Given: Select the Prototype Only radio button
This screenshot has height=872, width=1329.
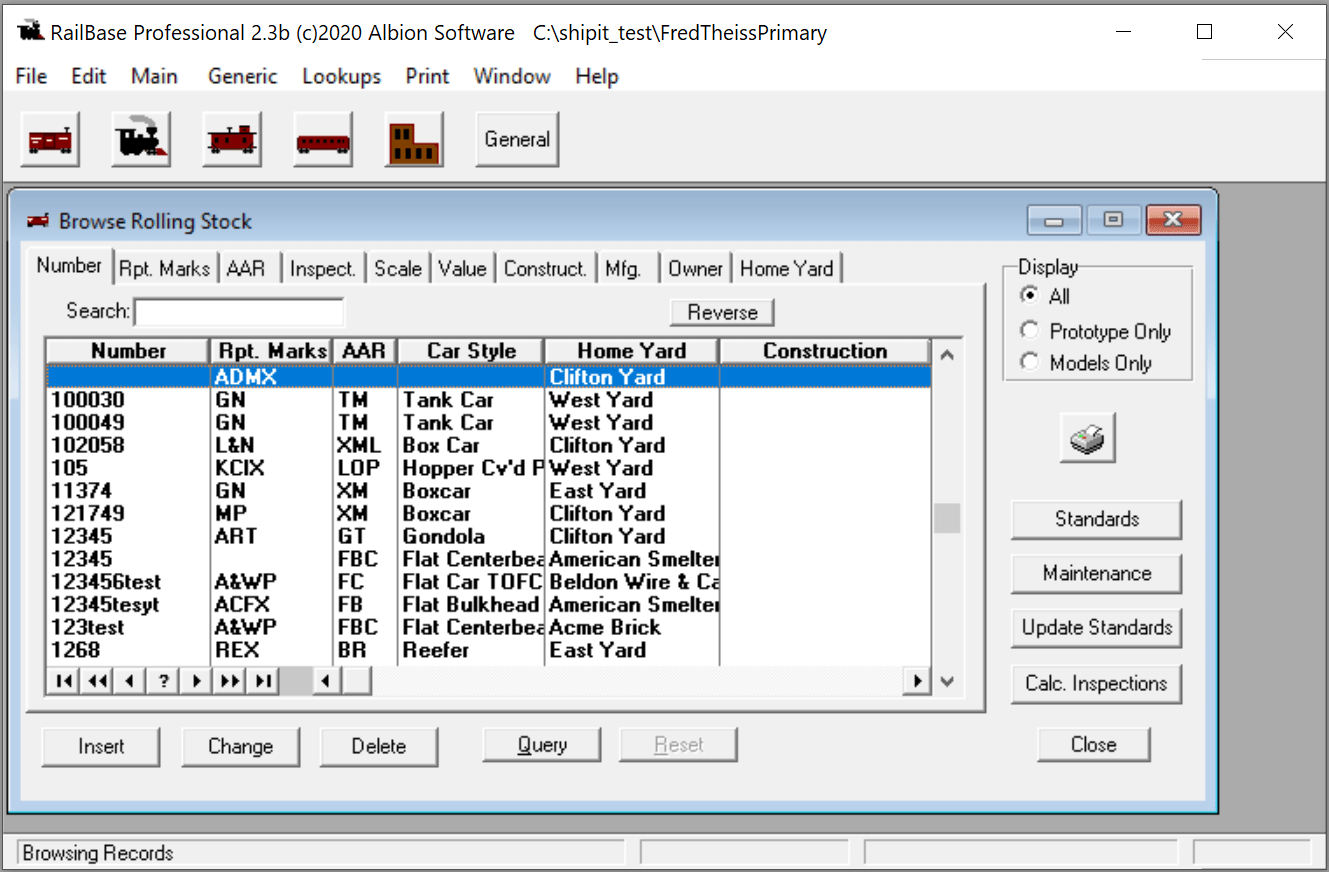Looking at the screenshot, I should [1029, 331].
